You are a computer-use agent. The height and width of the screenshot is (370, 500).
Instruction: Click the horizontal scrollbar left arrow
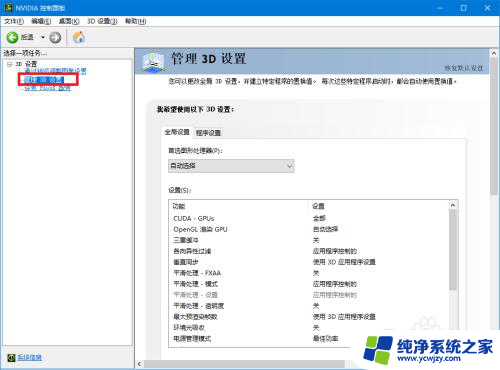click(139, 364)
